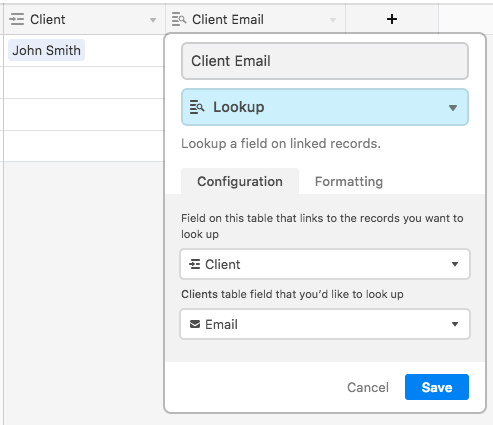Select the empty Client cell below John Smith
493x425 pixels.
point(84,82)
